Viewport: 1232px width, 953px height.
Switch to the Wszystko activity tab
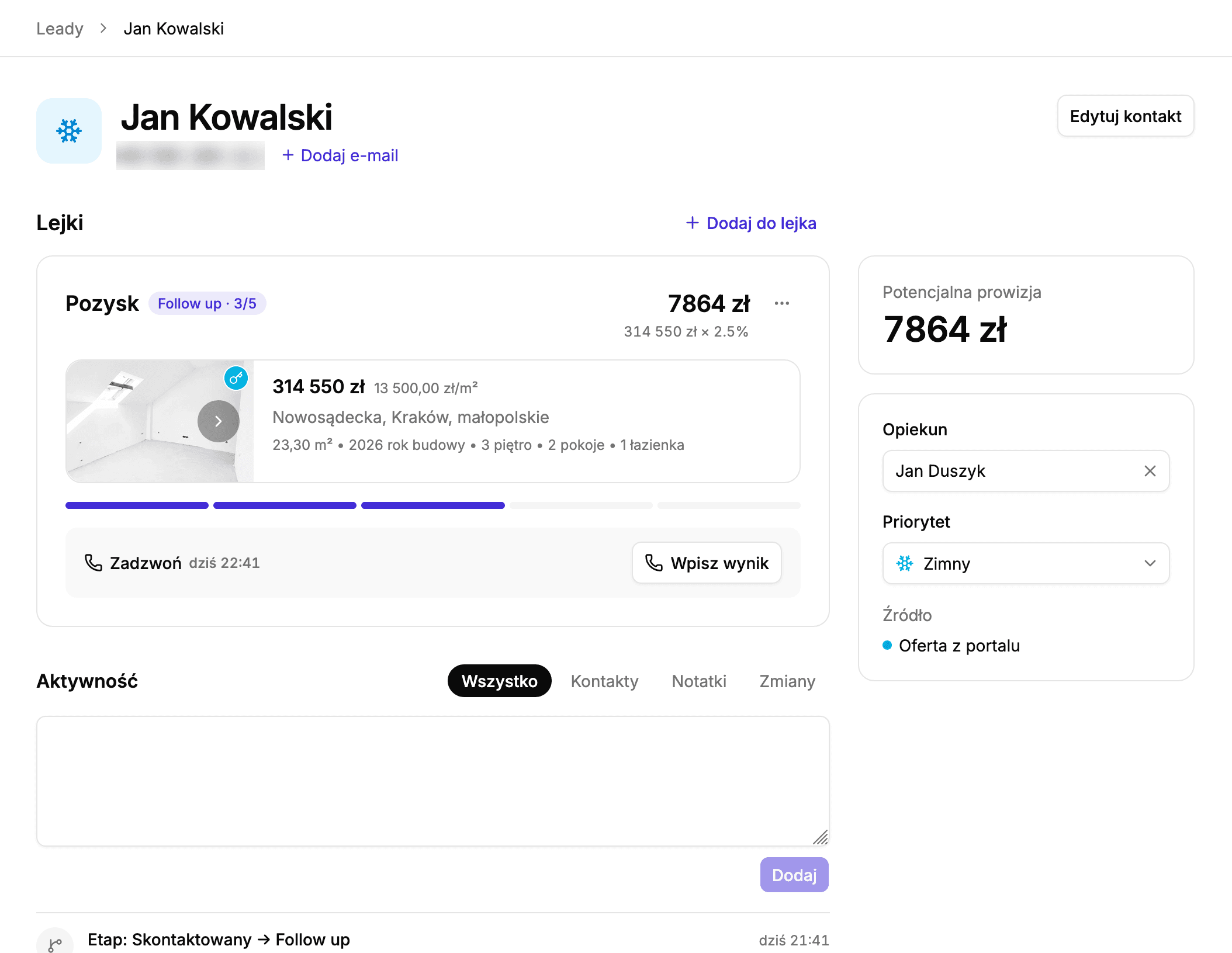coord(500,681)
